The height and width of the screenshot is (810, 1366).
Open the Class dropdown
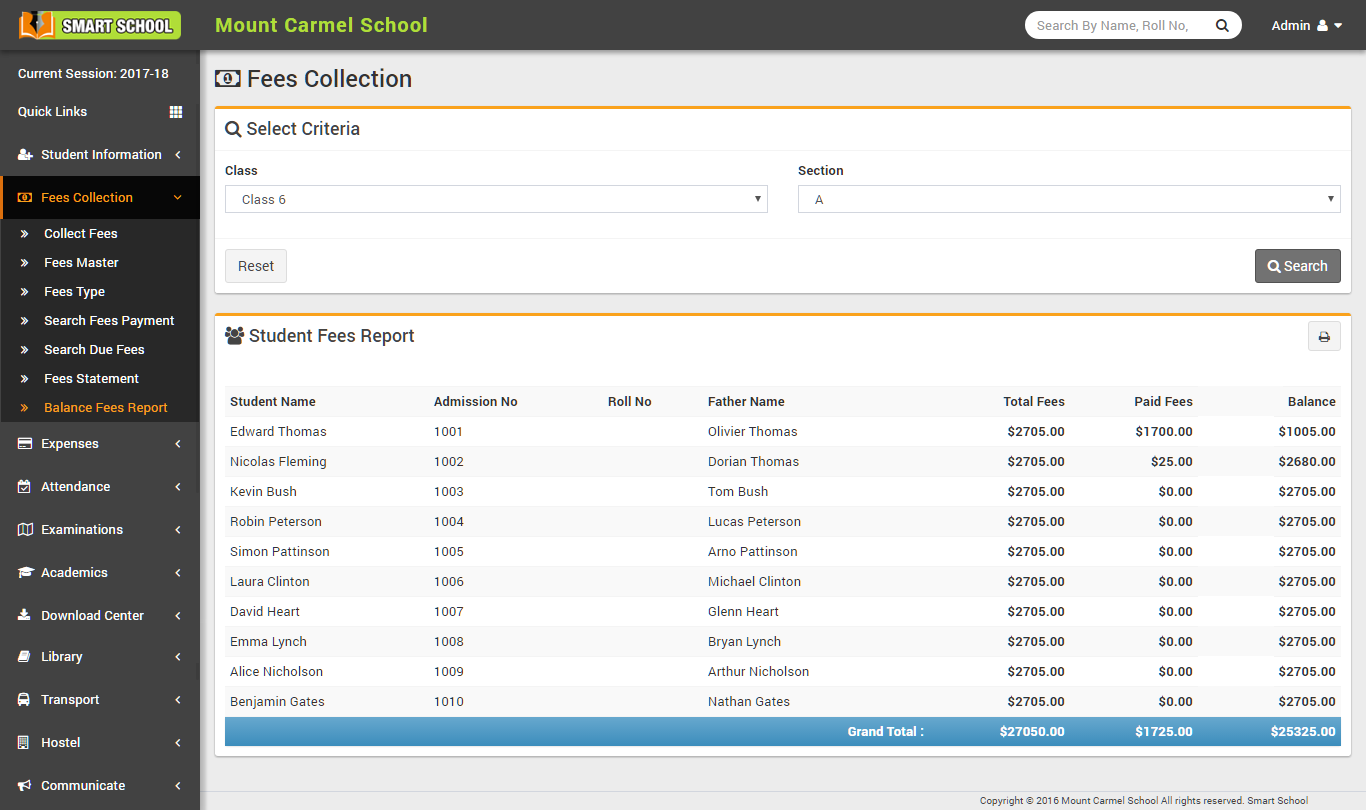[x=495, y=199]
